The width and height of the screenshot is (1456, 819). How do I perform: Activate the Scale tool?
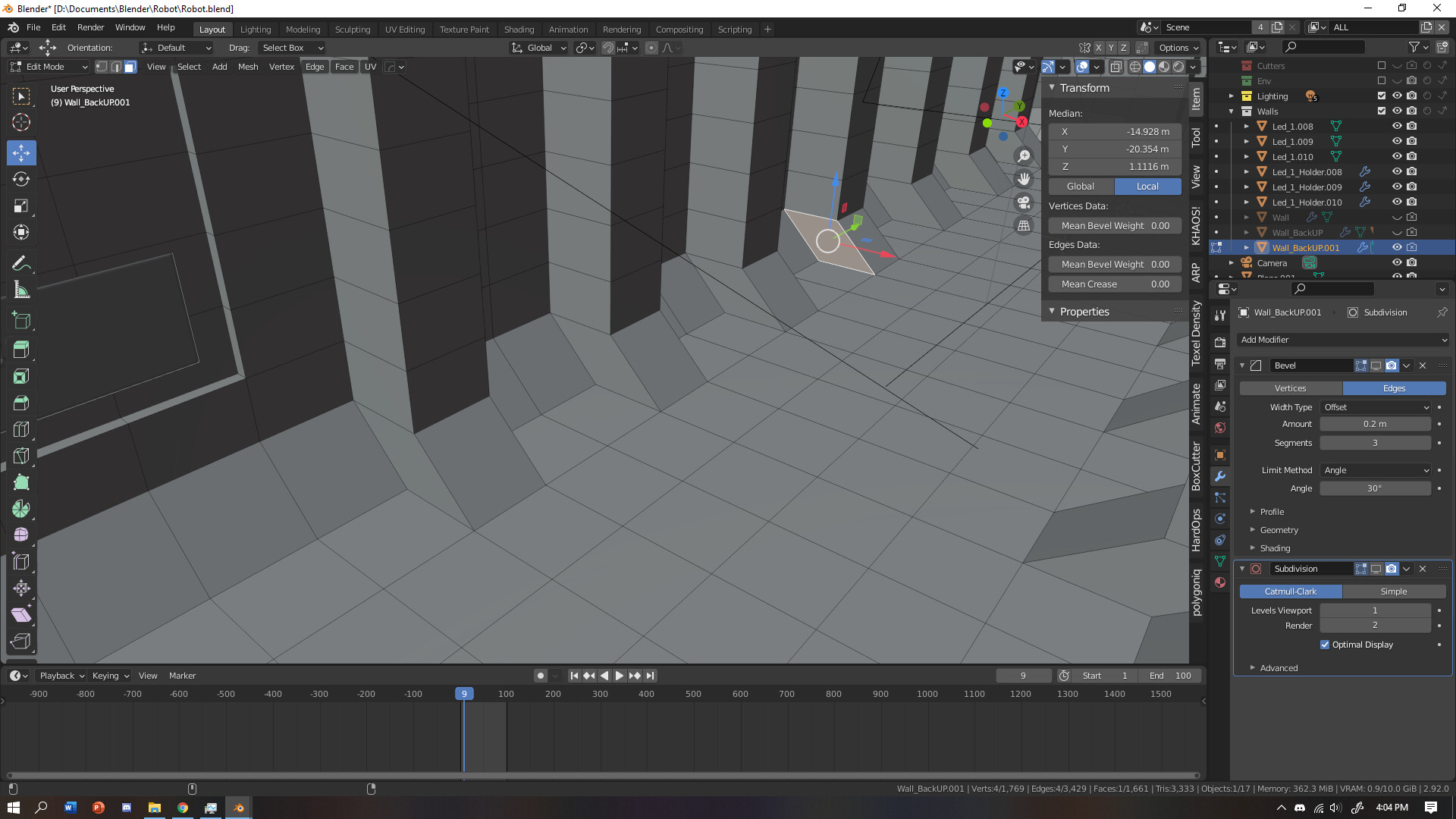pyautogui.click(x=21, y=206)
